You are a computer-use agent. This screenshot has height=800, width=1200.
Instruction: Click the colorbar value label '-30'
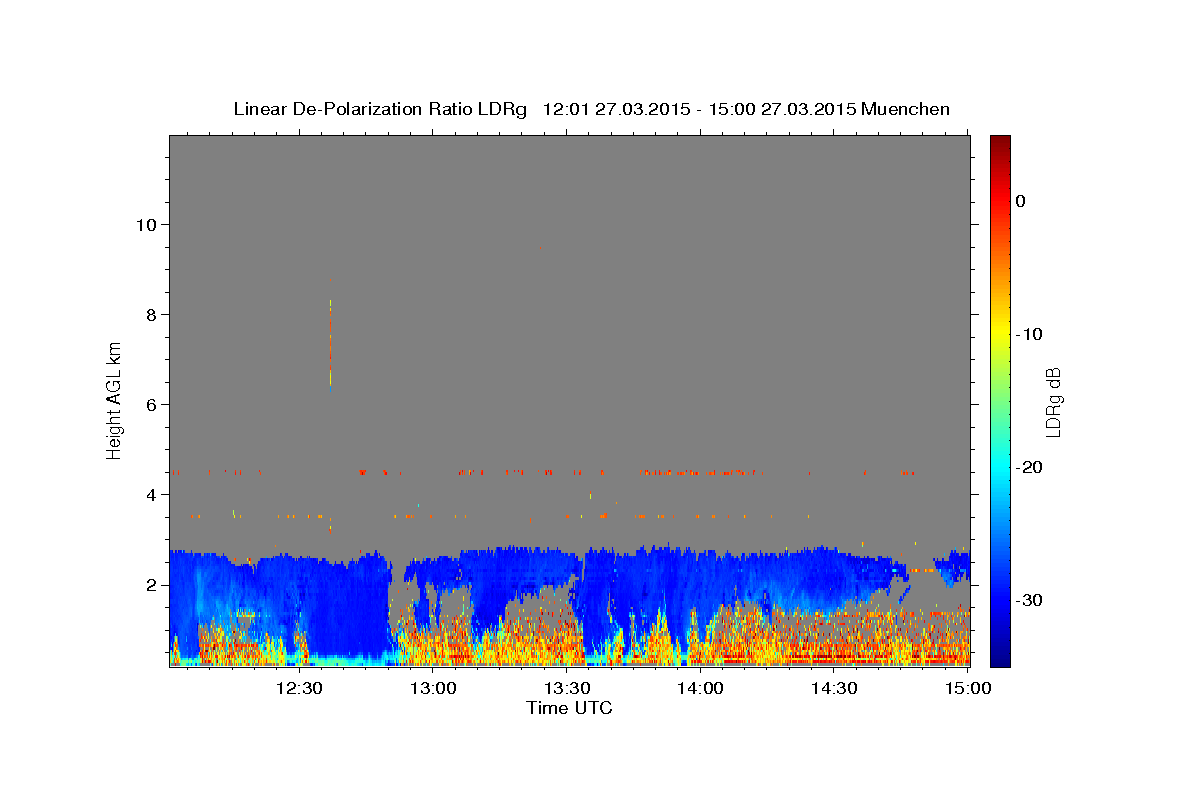point(1029,600)
